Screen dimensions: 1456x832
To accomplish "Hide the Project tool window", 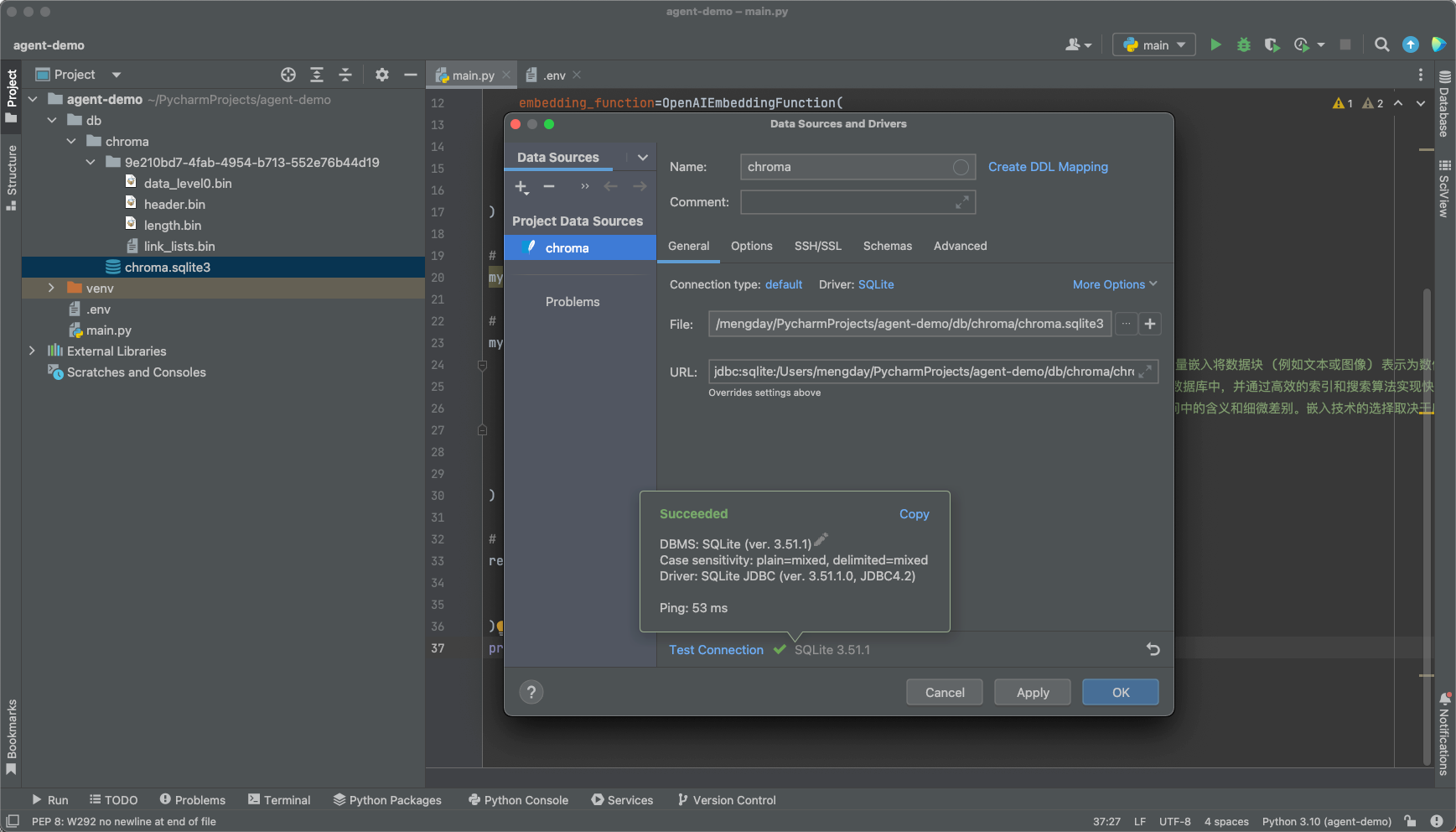I will [411, 75].
